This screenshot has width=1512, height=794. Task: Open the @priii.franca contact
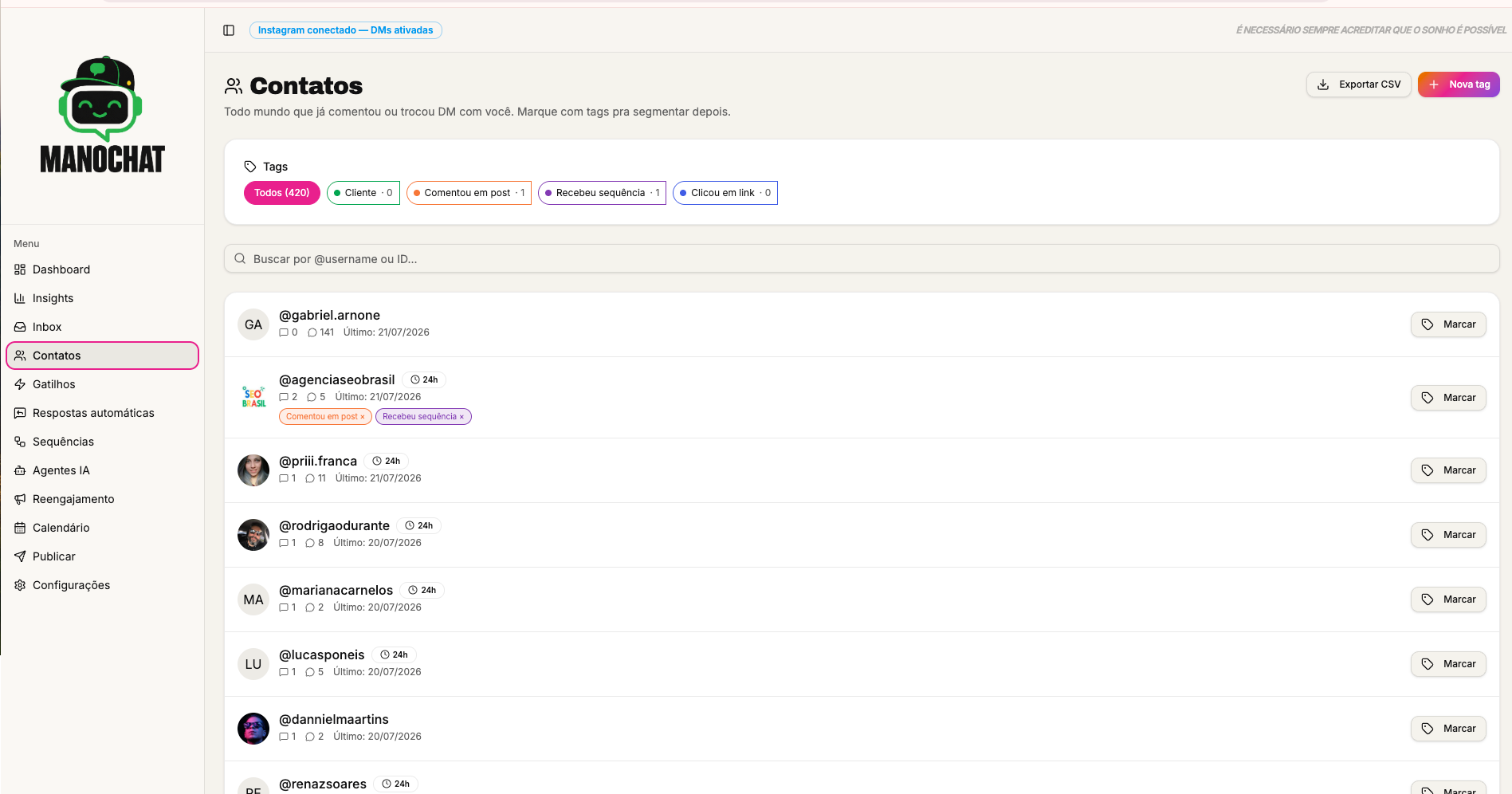point(318,462)
